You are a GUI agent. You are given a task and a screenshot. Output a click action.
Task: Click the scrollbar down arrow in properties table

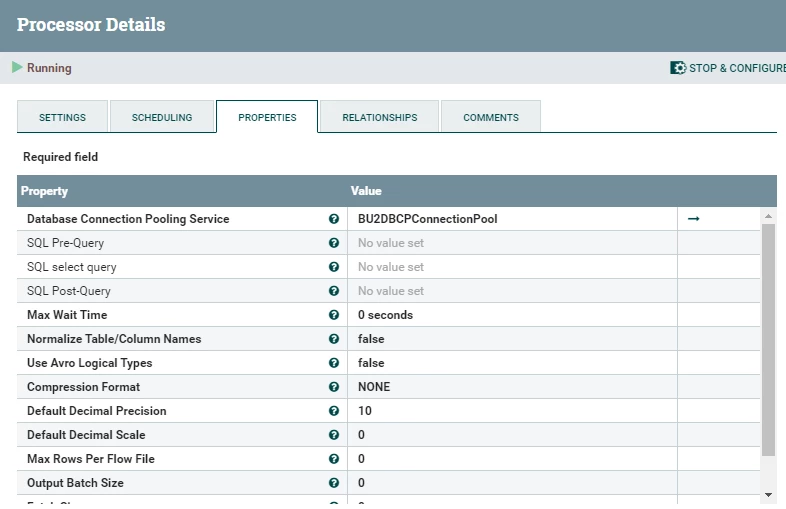768,495
